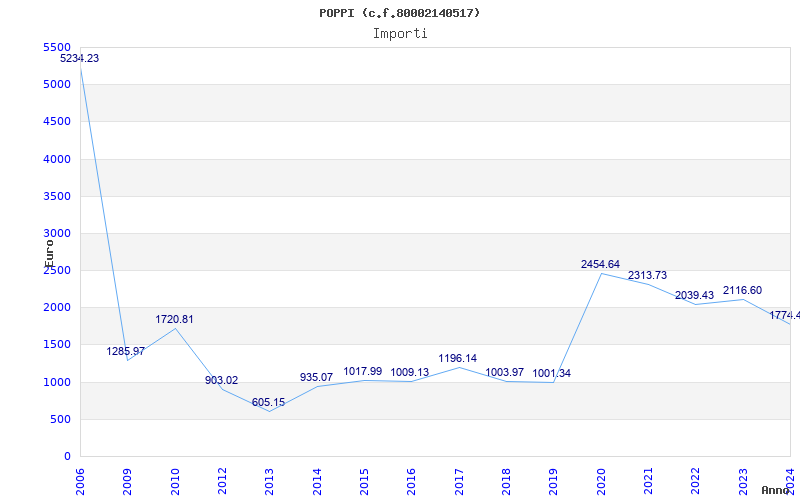The image size is (800, 500).
Task: Click the chart title POPPI (c.f.80002140517)
Action: 399,13
